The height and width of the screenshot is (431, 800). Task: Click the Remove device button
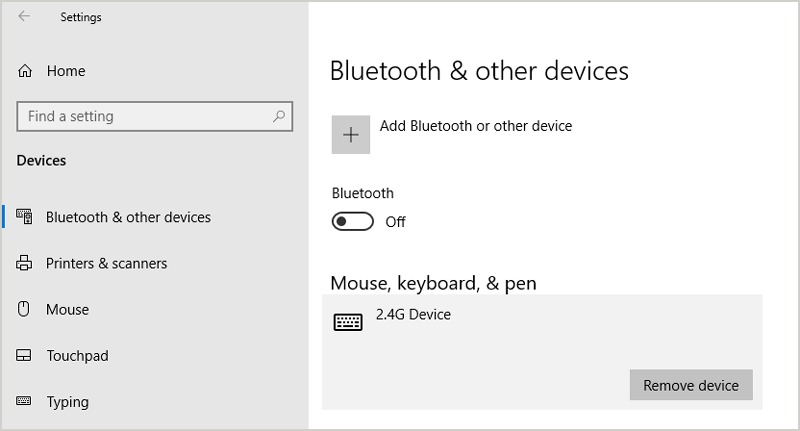tap(690, 385)
